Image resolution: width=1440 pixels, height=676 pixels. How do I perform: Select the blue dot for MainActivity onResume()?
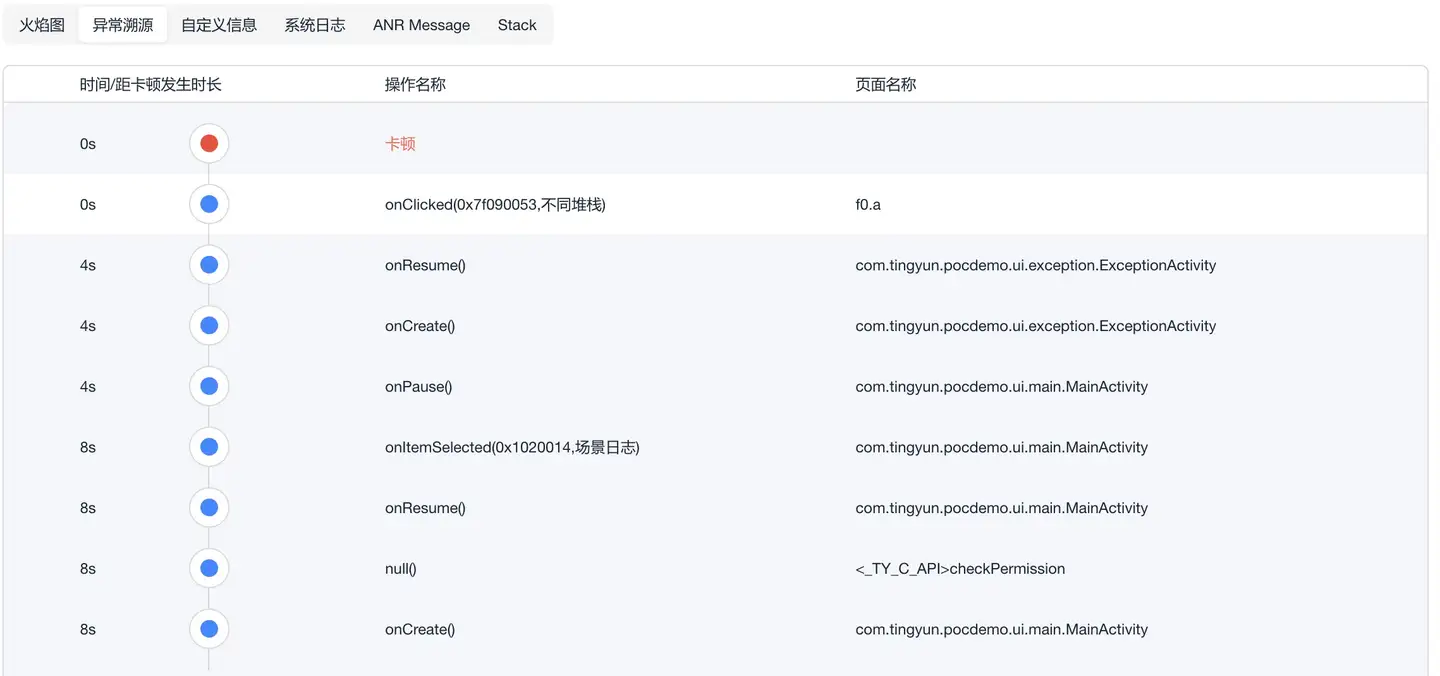pyautogui.click(x=209, y=508)
